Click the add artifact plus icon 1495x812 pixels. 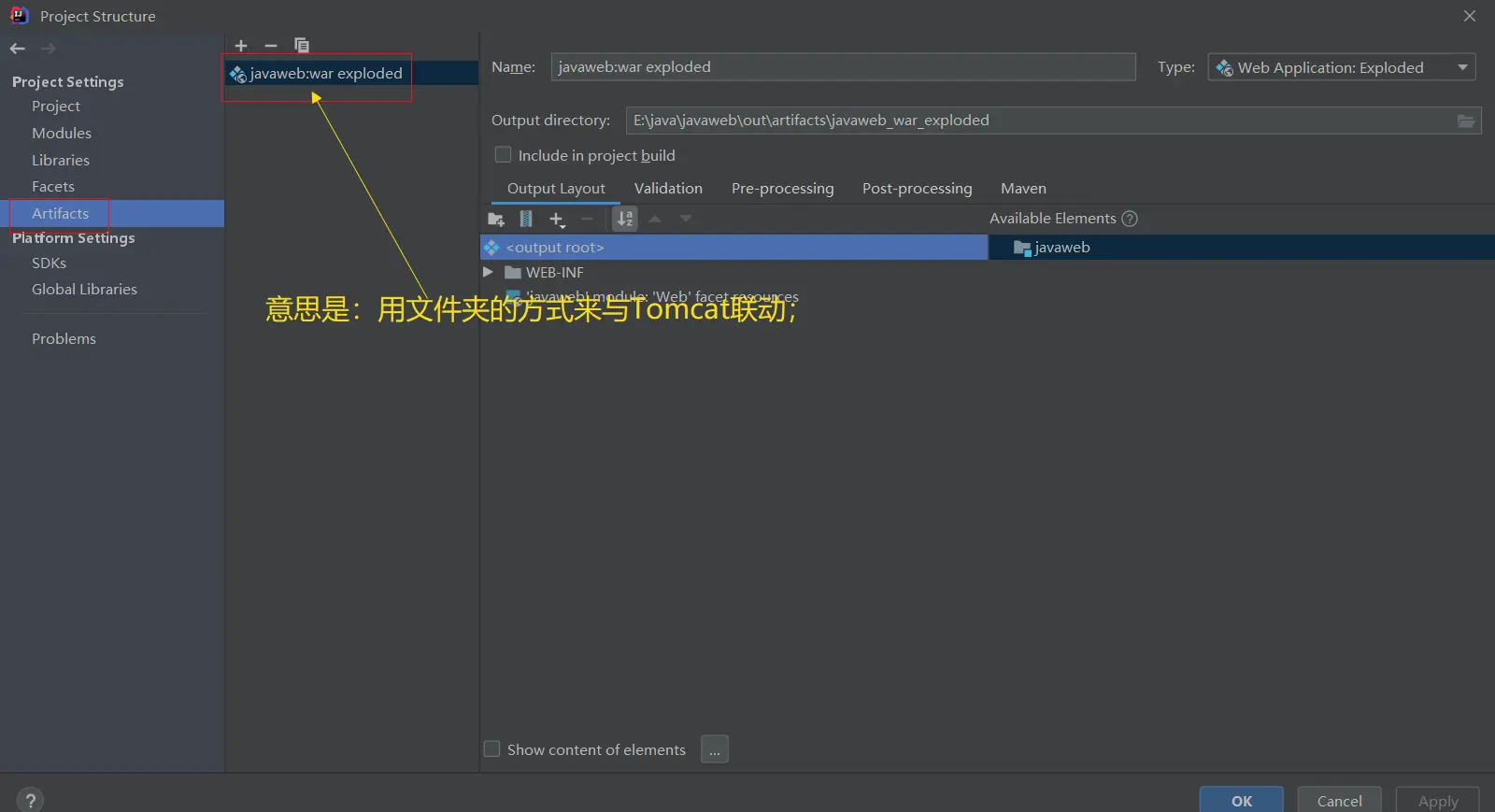point(241,46)
